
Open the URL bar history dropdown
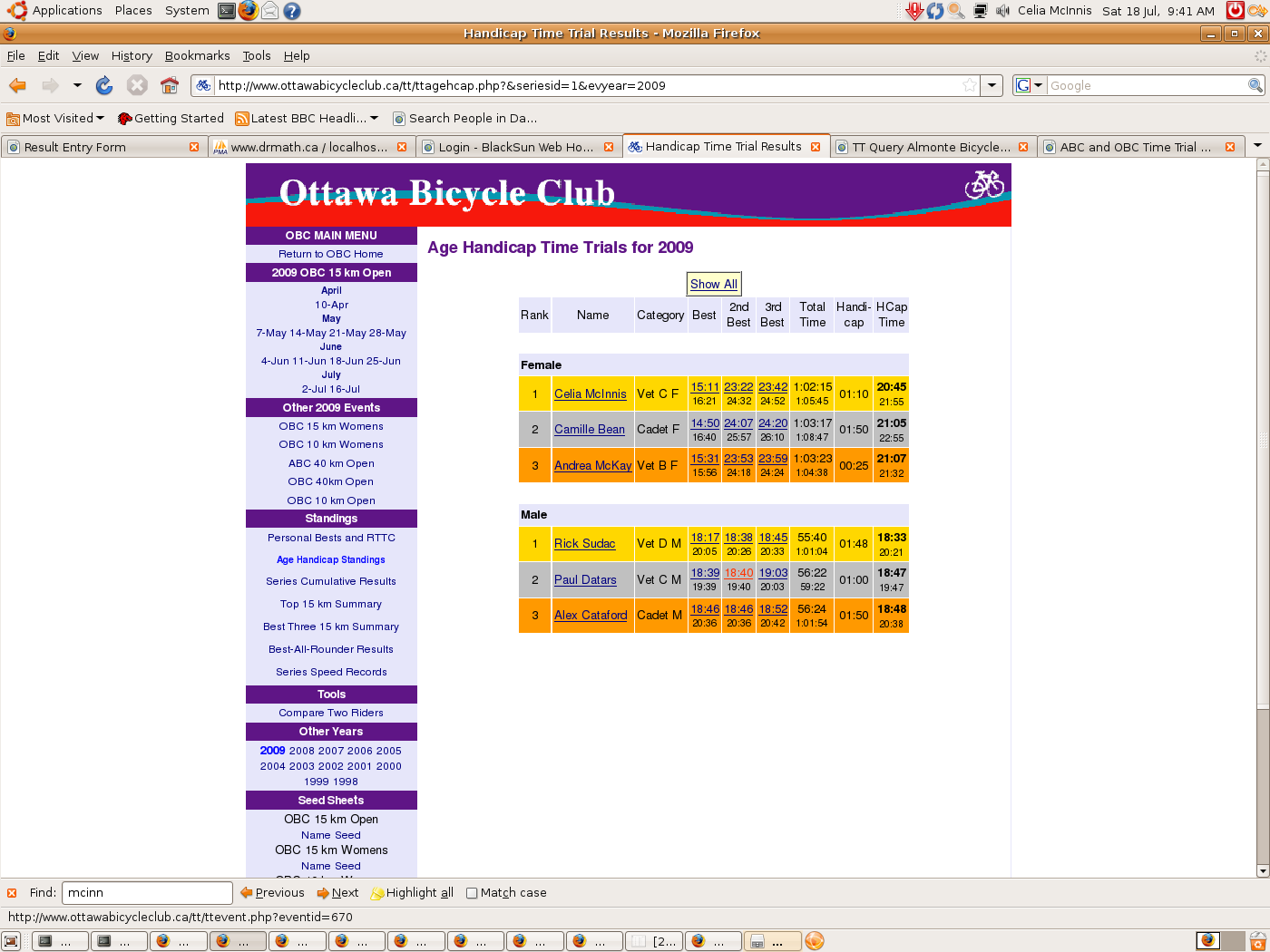992,85
